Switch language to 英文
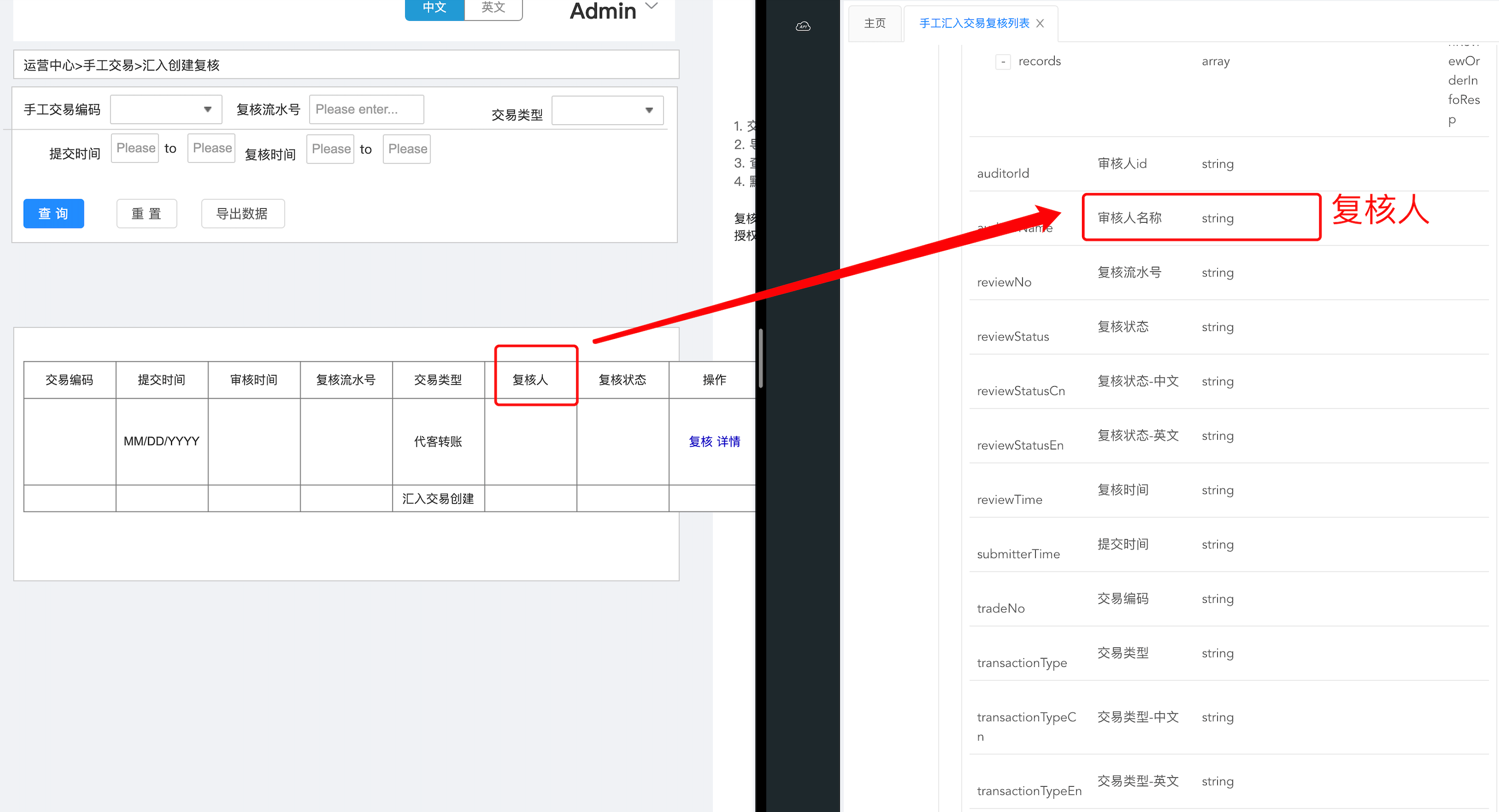 click(493, 8)
